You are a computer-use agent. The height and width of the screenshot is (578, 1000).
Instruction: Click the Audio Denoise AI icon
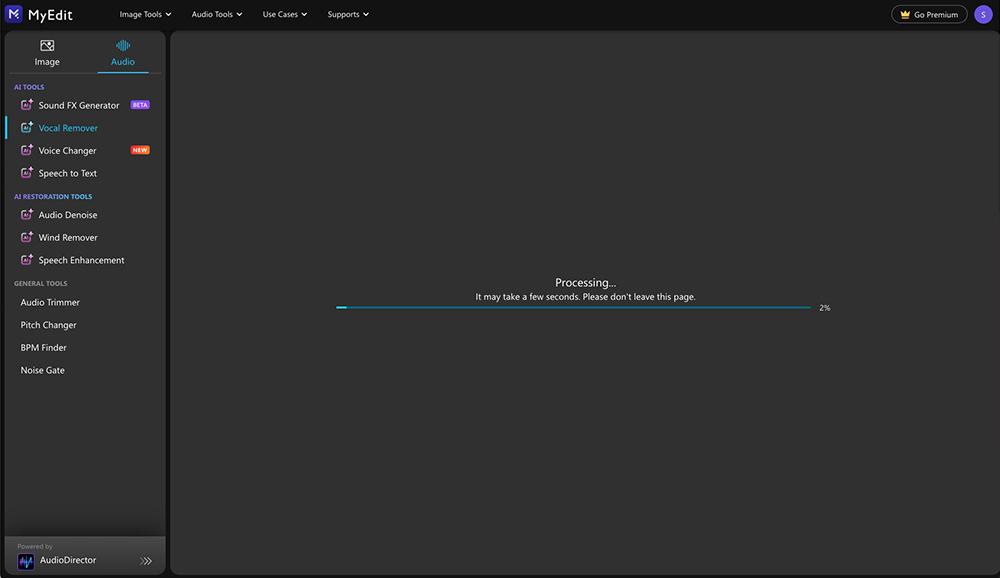coord(27,214)
